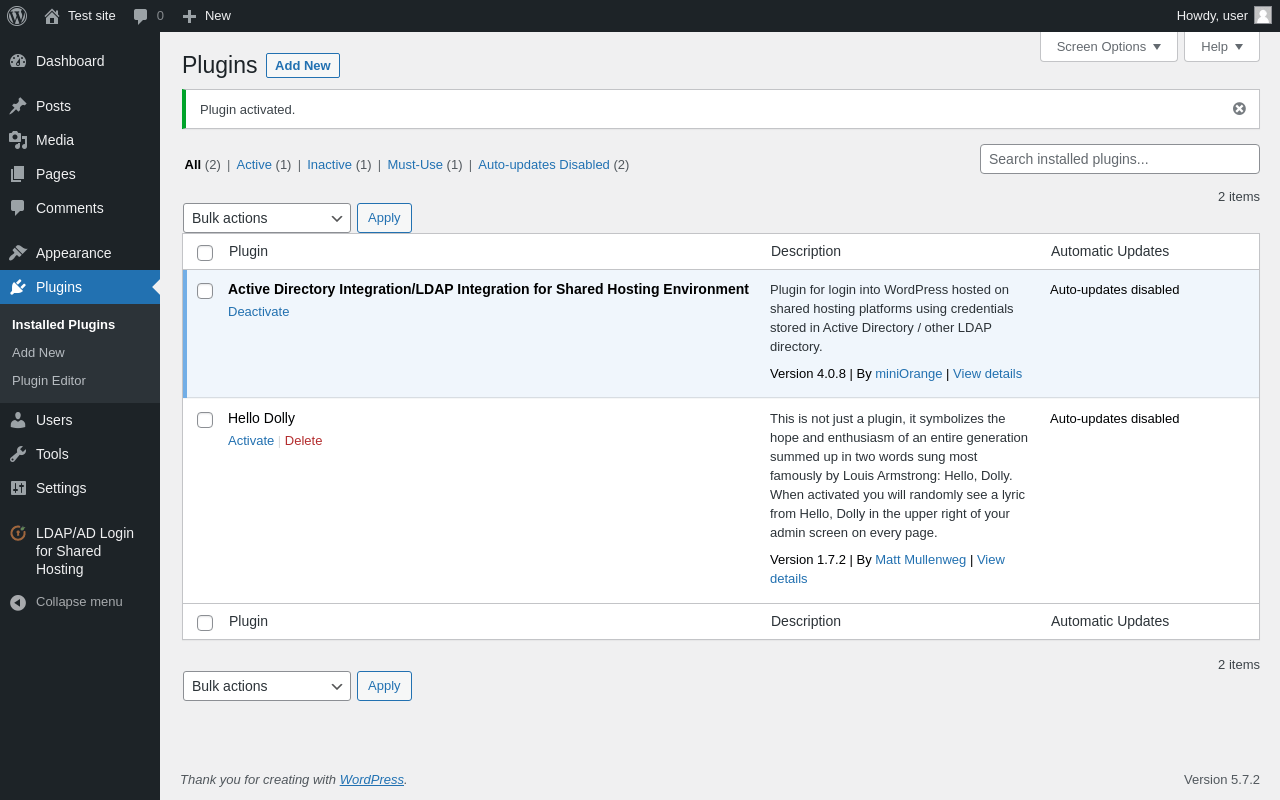Click the comments bubble in admin bar
The width and height of the screenshot is (1280, 800).
pos(141,16)
